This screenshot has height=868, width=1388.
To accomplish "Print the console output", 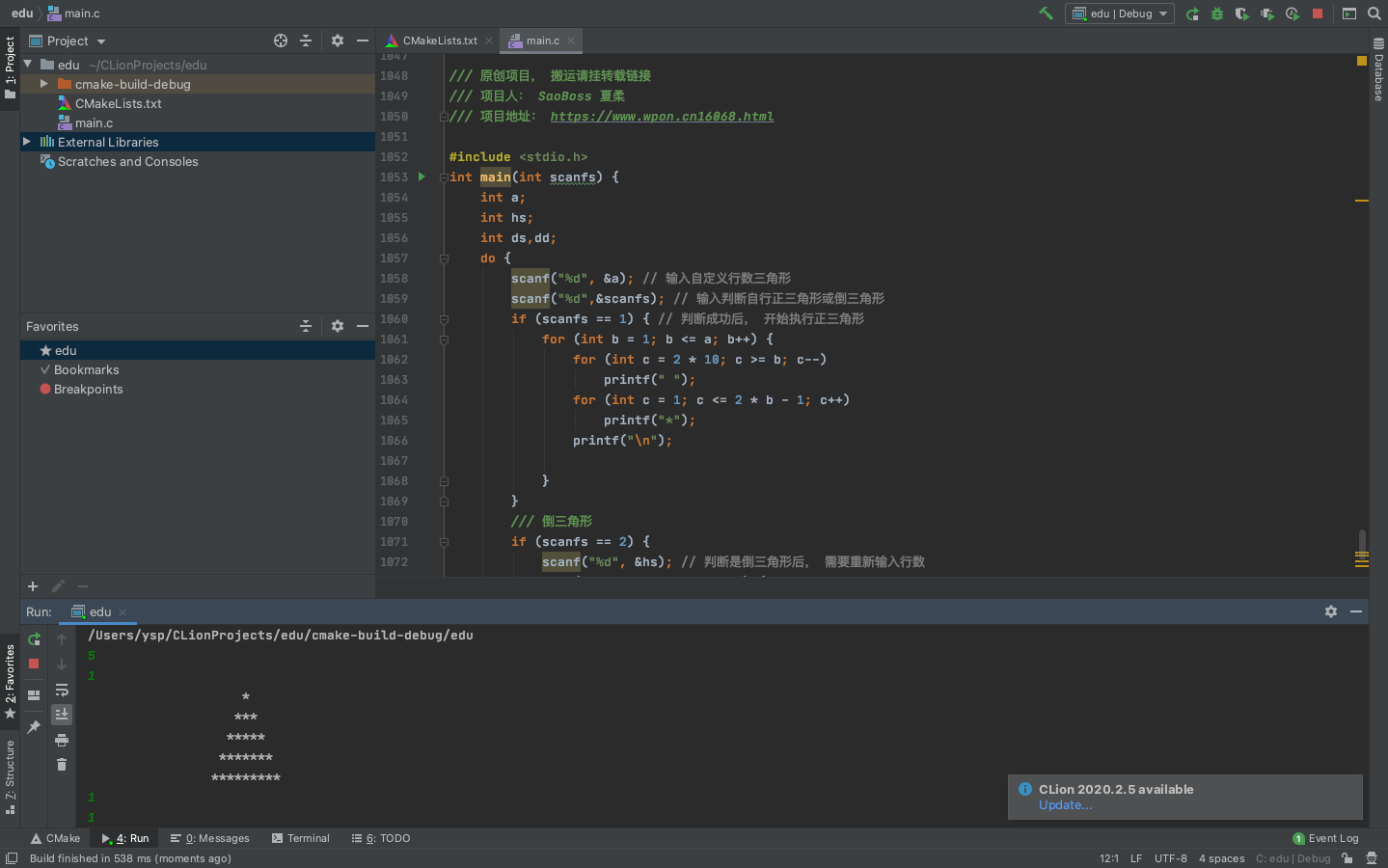I will [x=62, y=740].
